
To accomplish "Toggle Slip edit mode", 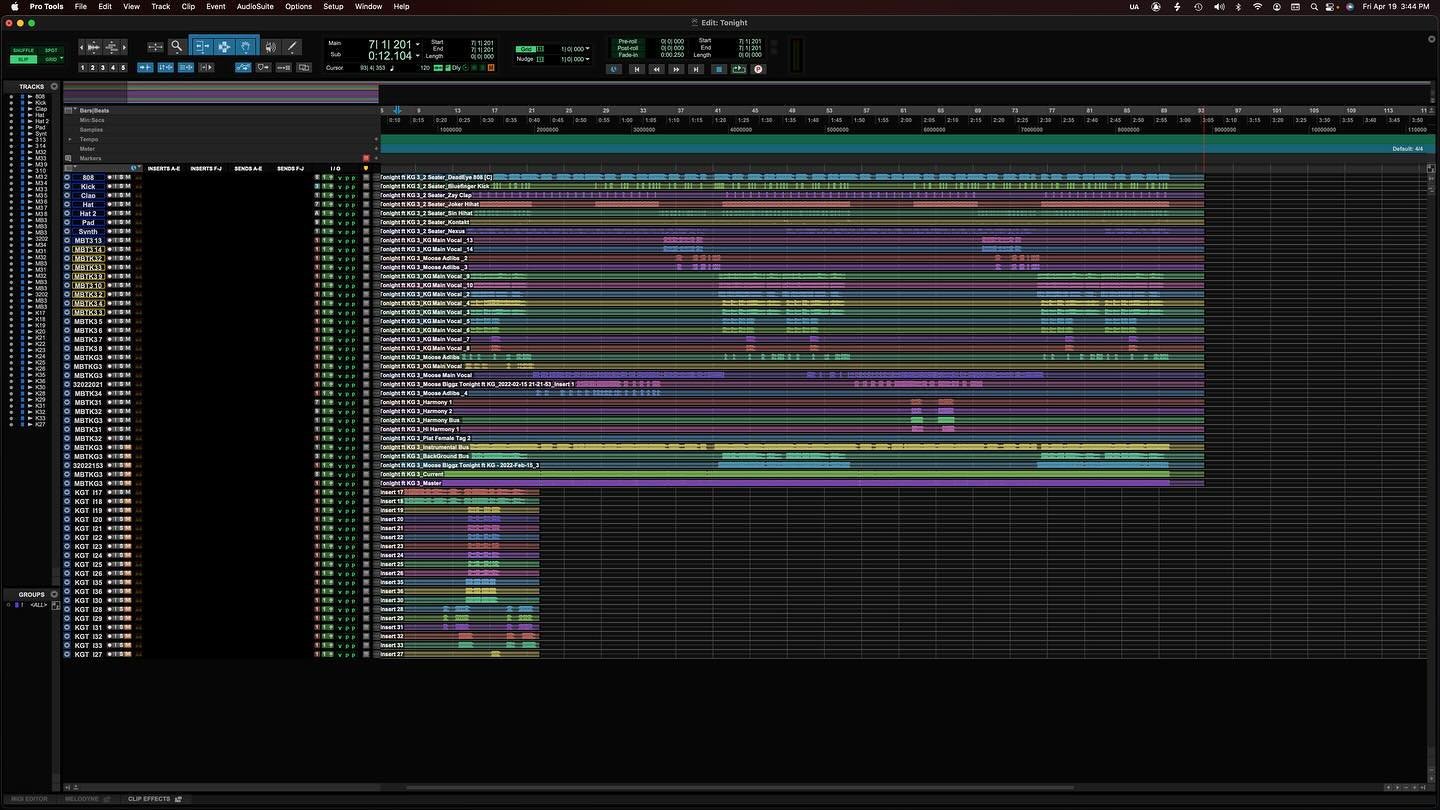I will pos(23,59).
